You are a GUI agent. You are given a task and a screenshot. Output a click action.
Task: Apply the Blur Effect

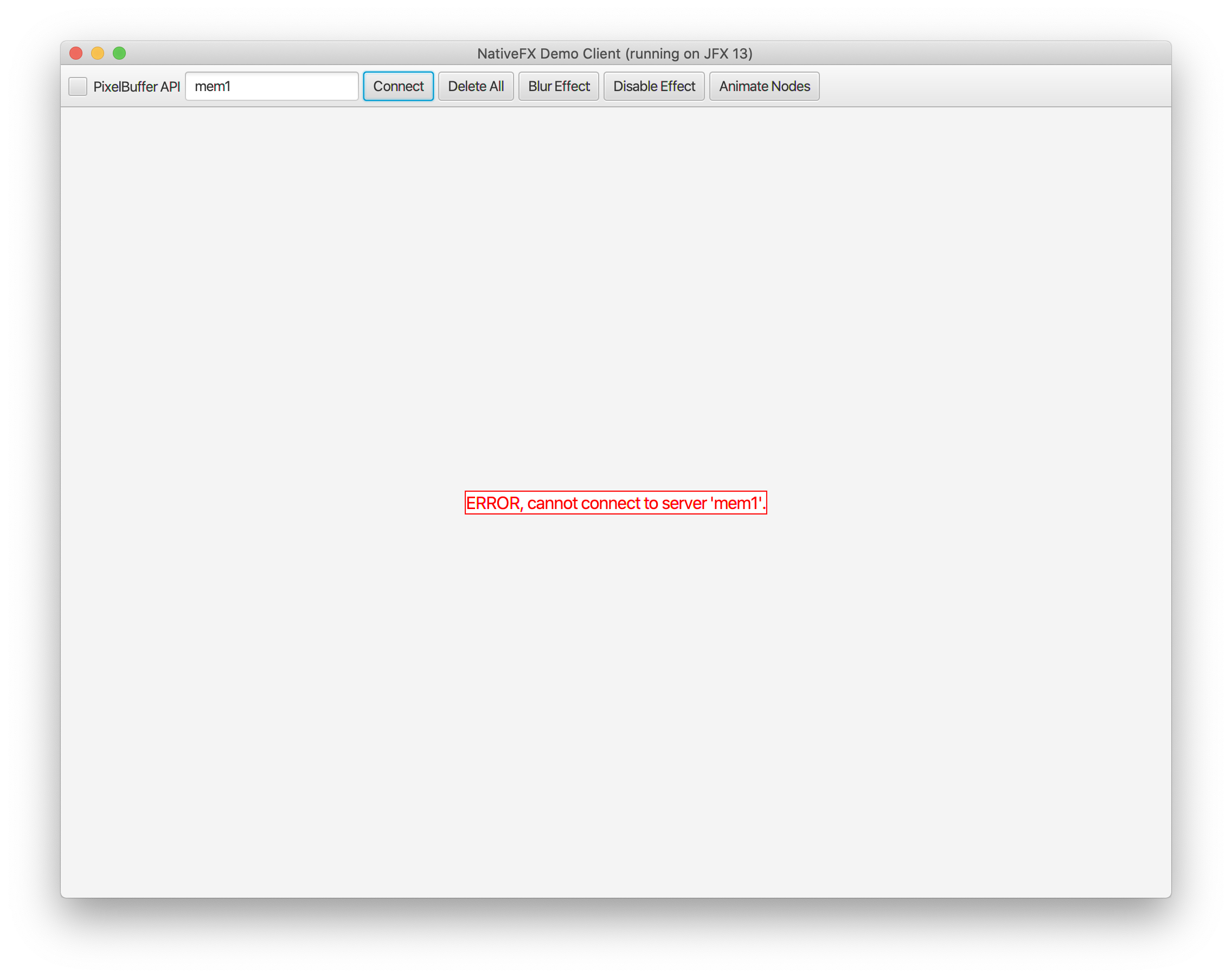point(559,86)
